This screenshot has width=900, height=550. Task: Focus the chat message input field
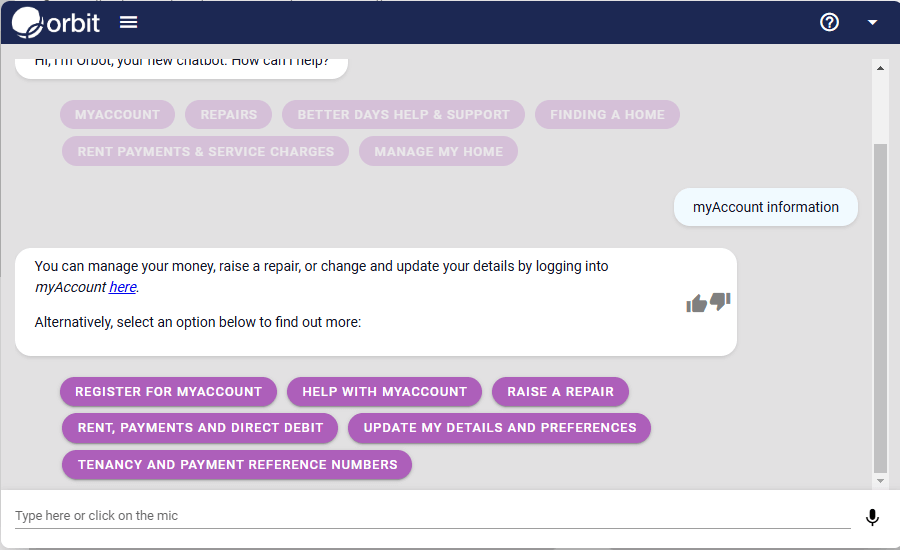tap(432, 516)
